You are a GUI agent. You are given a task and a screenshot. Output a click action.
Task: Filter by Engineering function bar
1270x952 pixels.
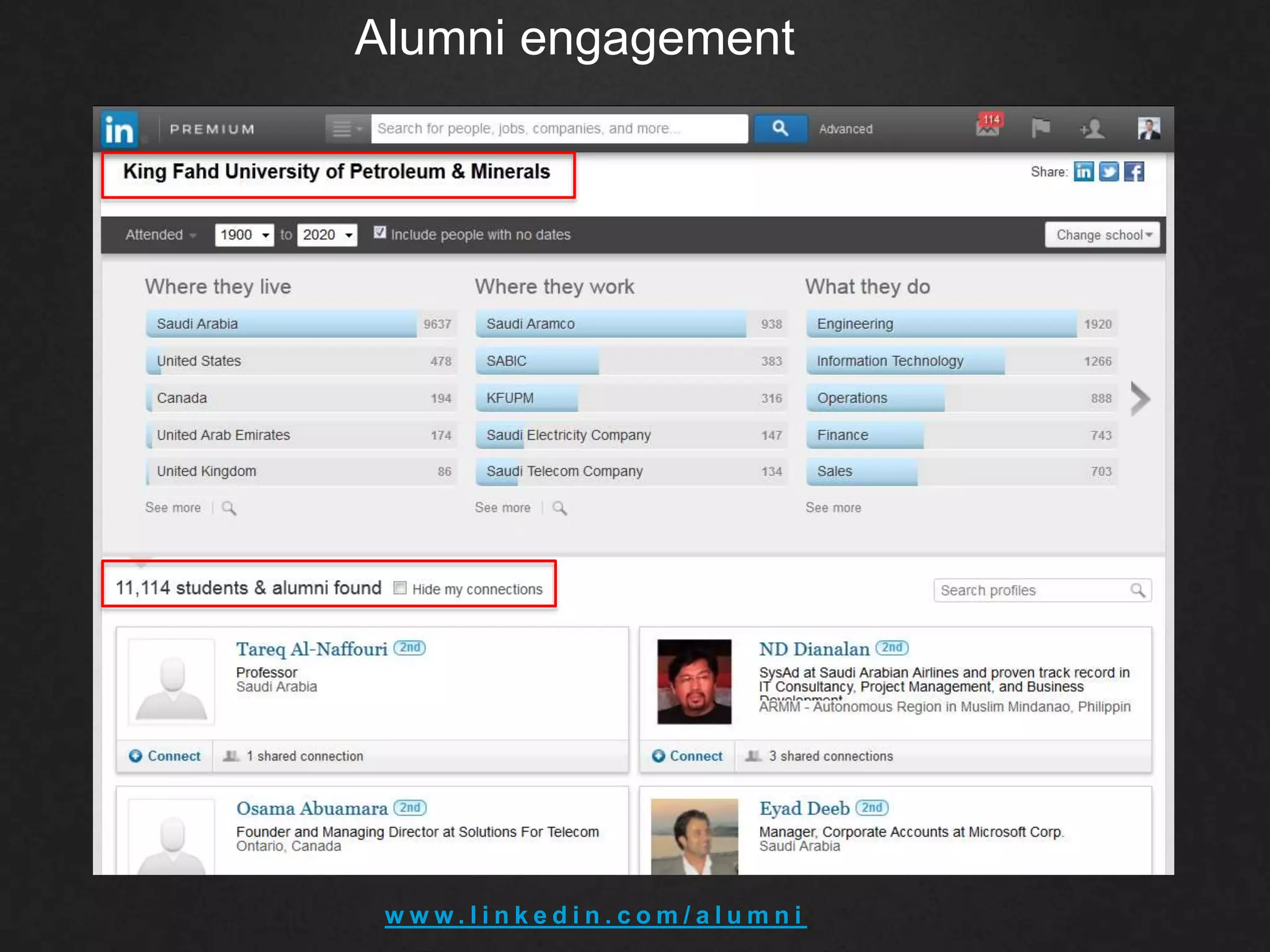[x=962, y=324]
